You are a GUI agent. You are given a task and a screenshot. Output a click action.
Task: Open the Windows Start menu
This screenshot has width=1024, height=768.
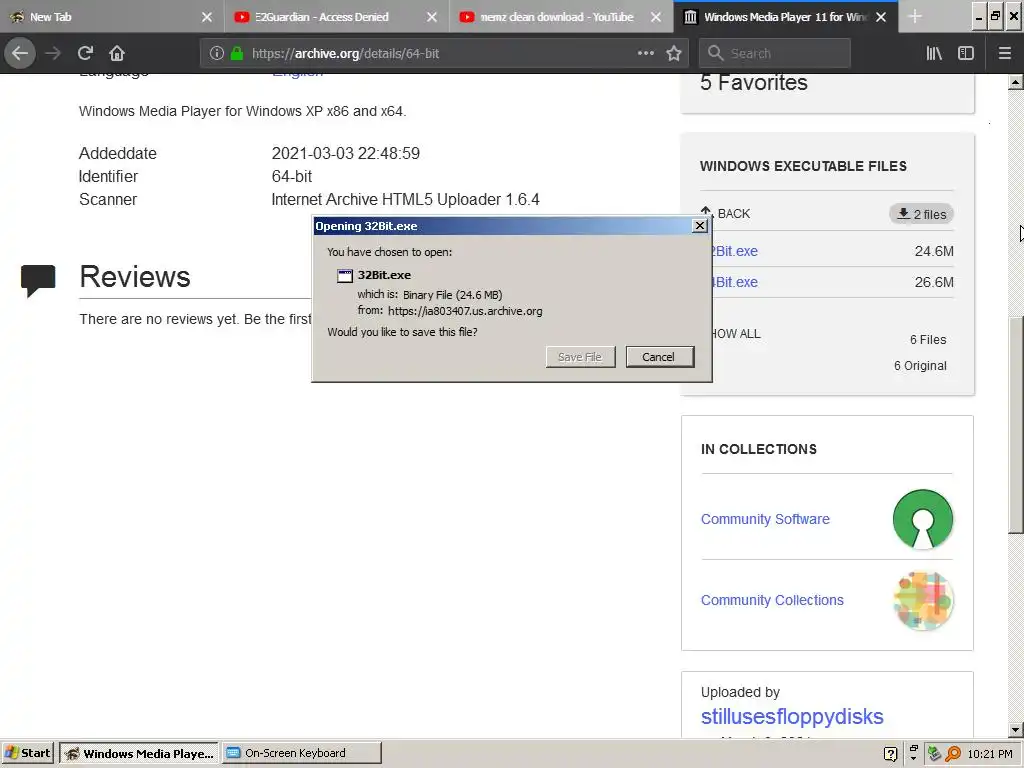click(x=28, y=753)
